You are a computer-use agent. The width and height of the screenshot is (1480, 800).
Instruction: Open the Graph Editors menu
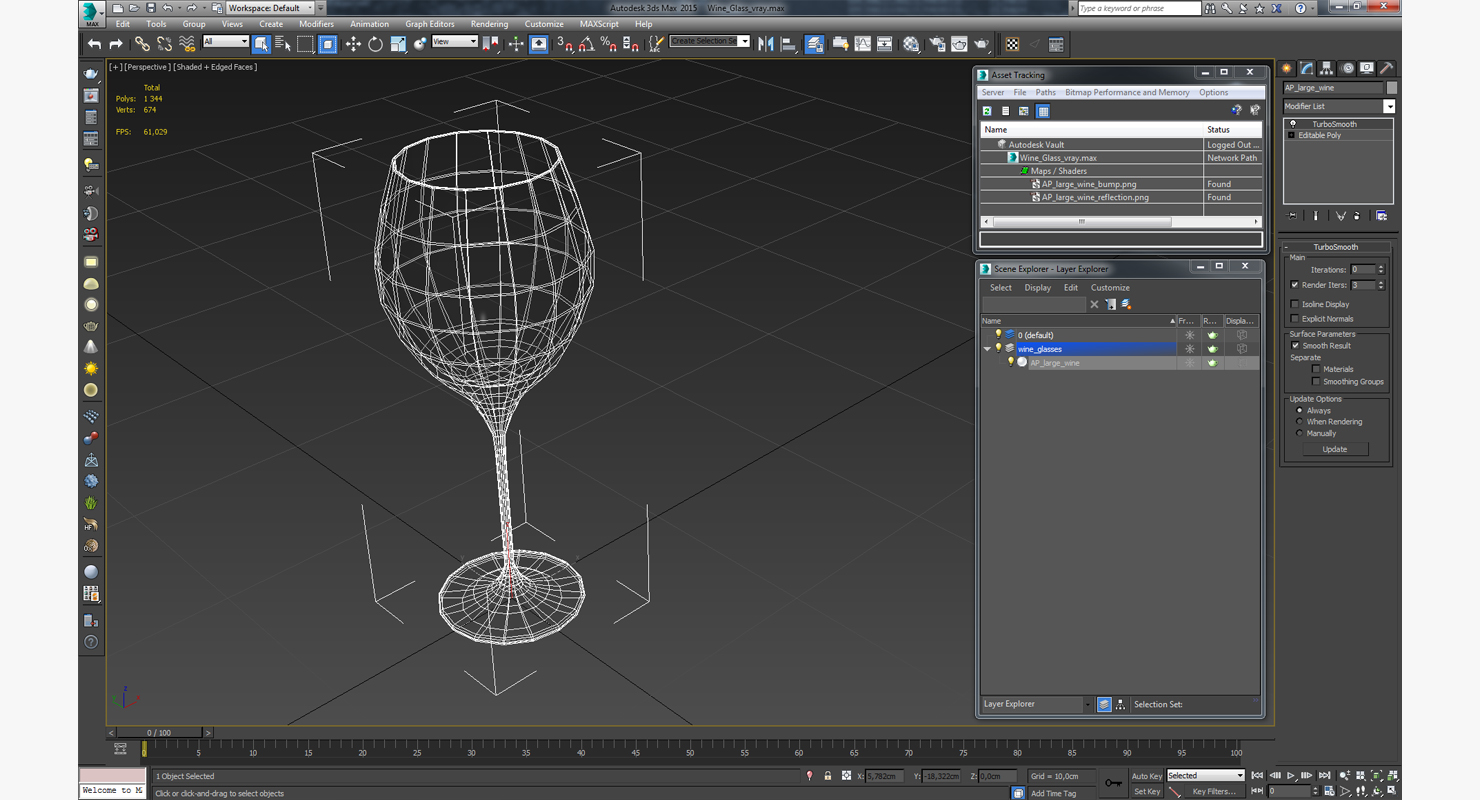click(430, 24)
